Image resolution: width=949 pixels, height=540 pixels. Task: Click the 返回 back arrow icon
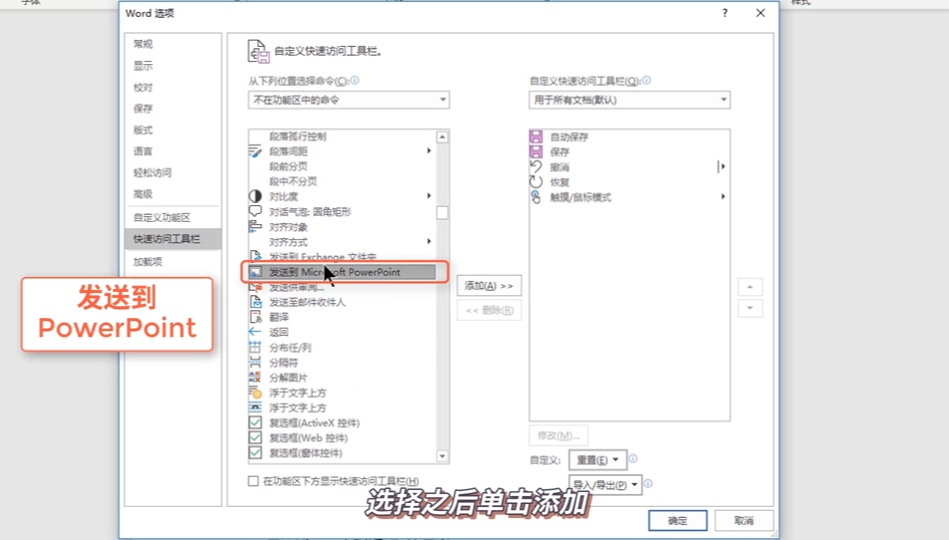(255, 332)
